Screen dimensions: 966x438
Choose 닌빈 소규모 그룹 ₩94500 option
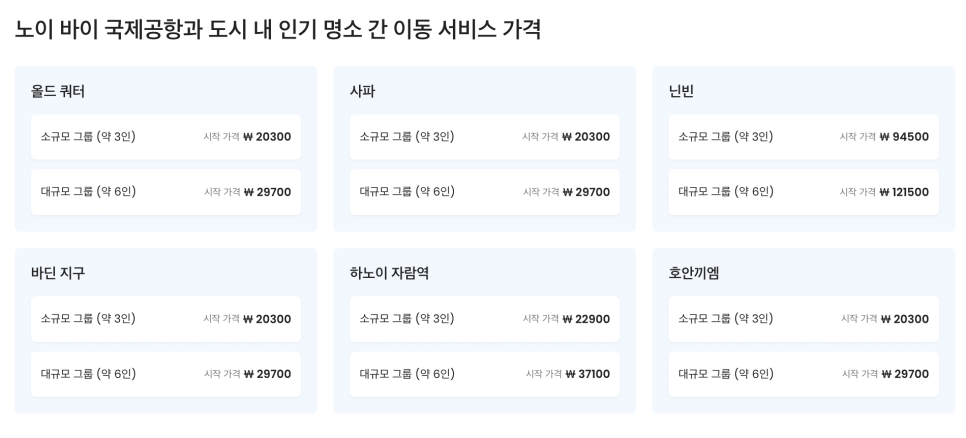tap(803, 137)
